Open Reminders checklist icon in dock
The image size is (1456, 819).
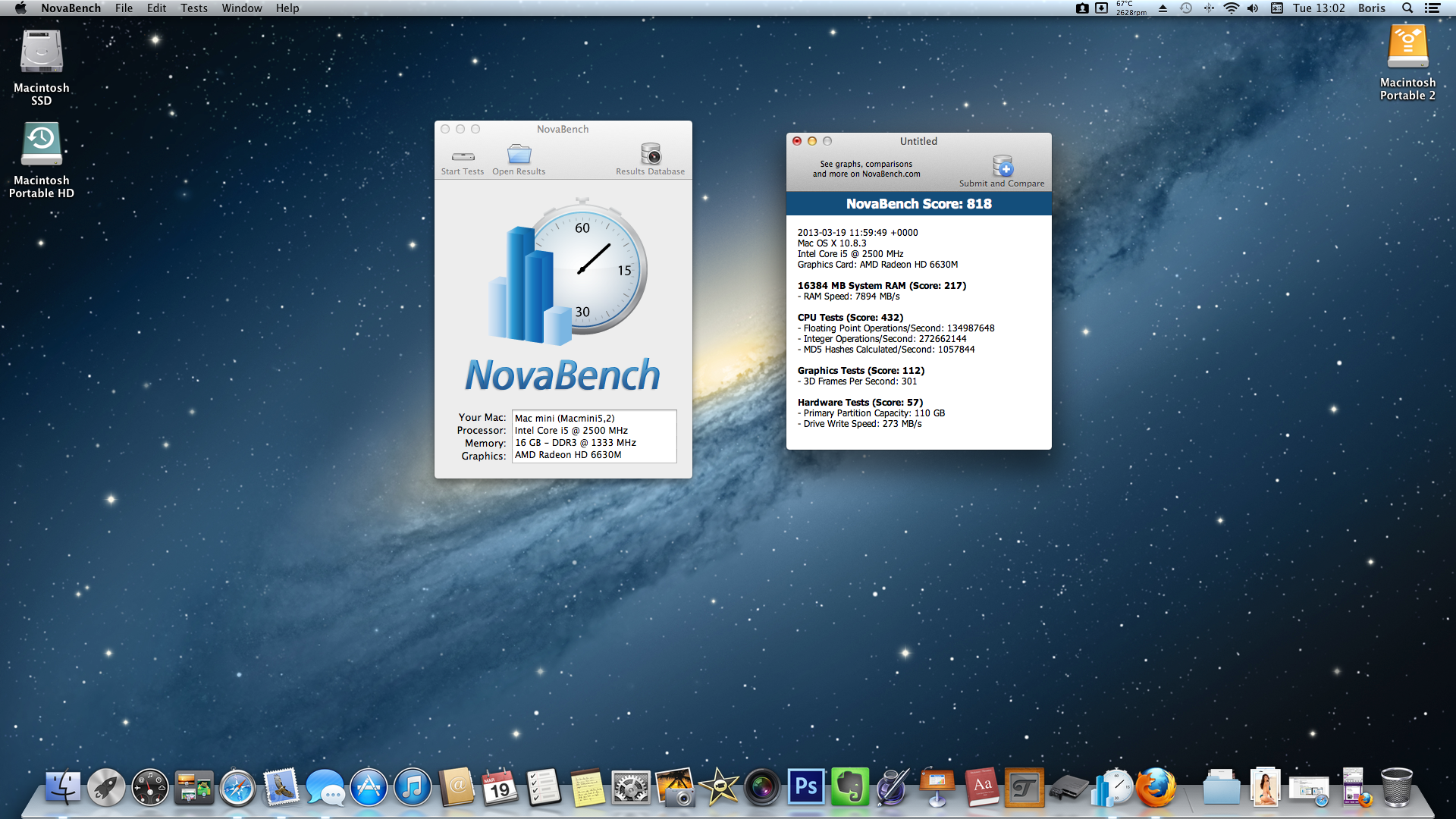coord(544,787)
